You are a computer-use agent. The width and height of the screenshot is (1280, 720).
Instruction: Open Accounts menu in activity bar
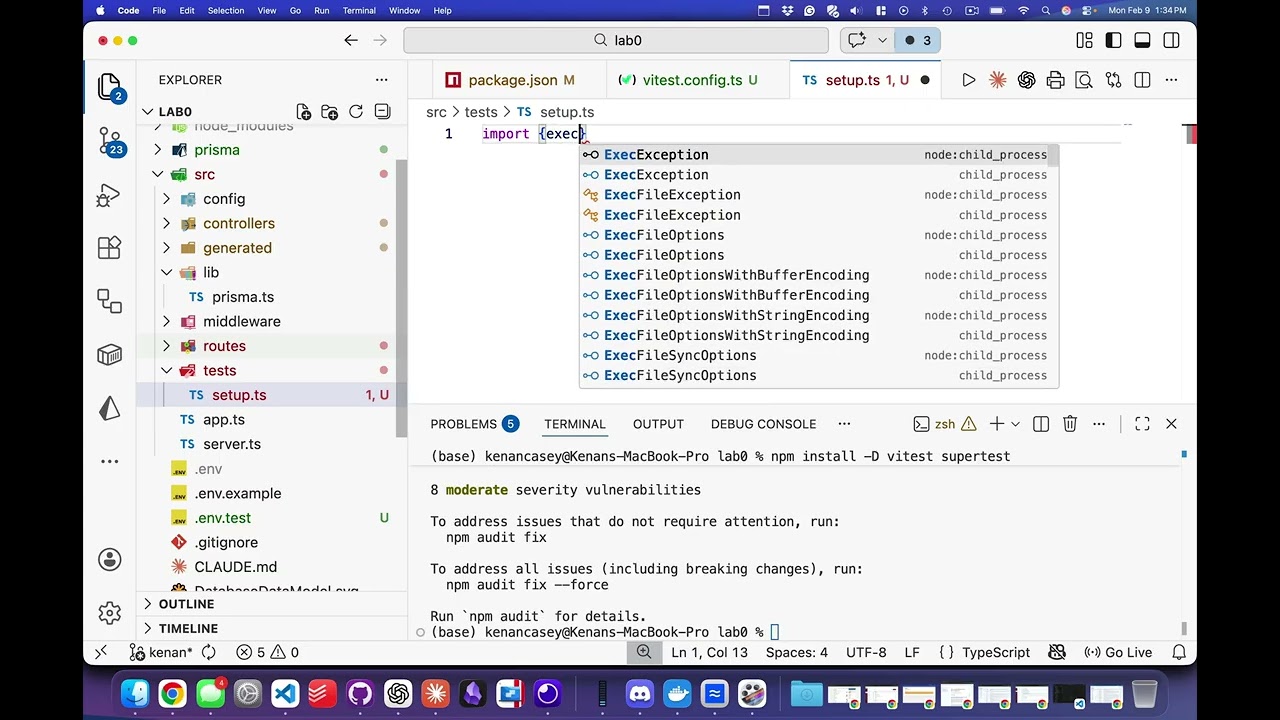click(x=109, y=559)
